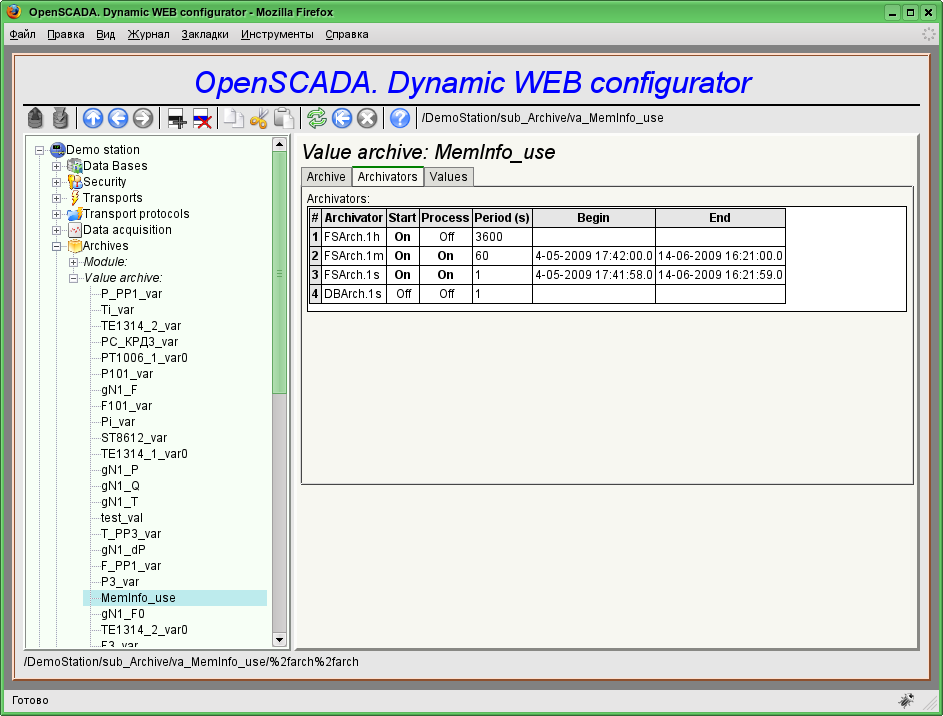Open the Закладки menu

(205, 34)
